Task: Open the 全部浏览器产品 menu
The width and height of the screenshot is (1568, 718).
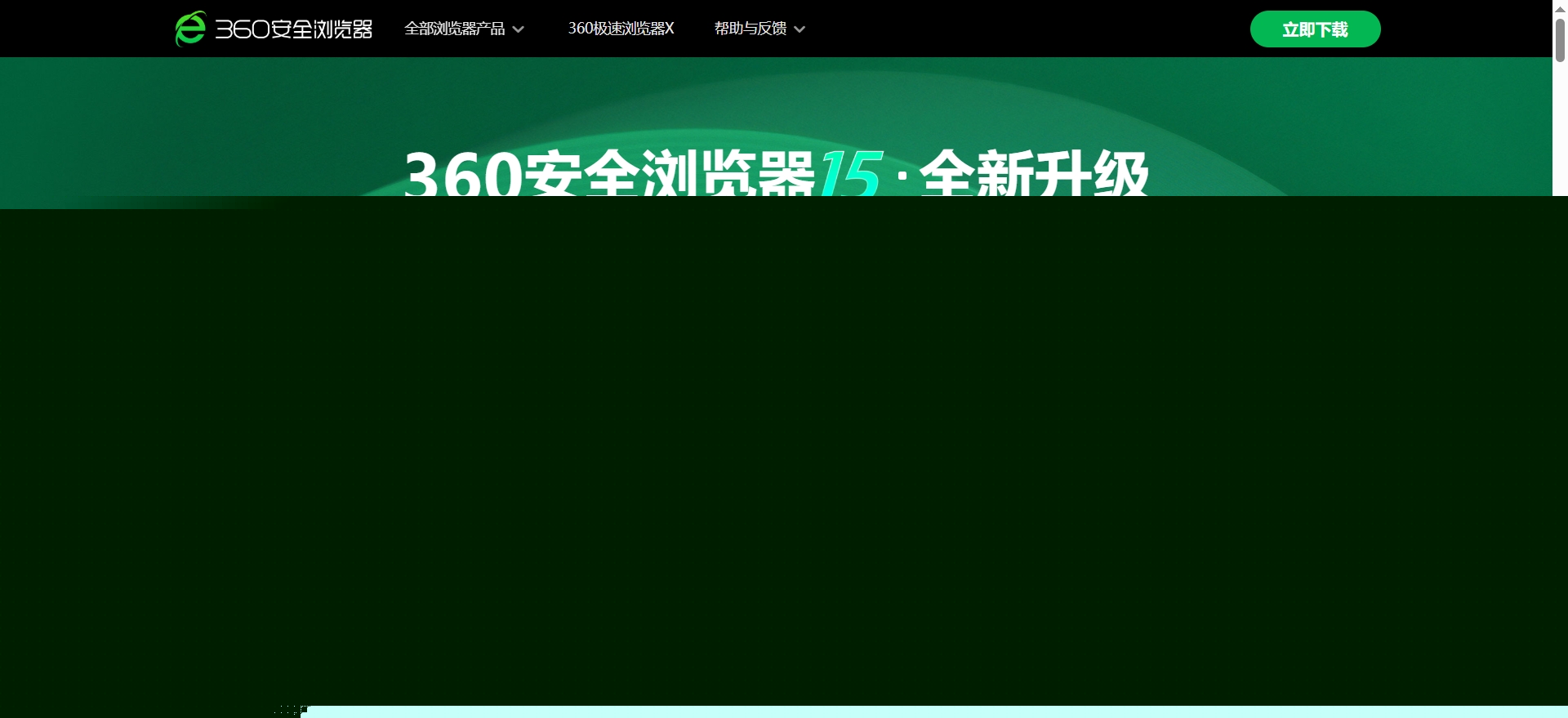Action: pos(455,29)
